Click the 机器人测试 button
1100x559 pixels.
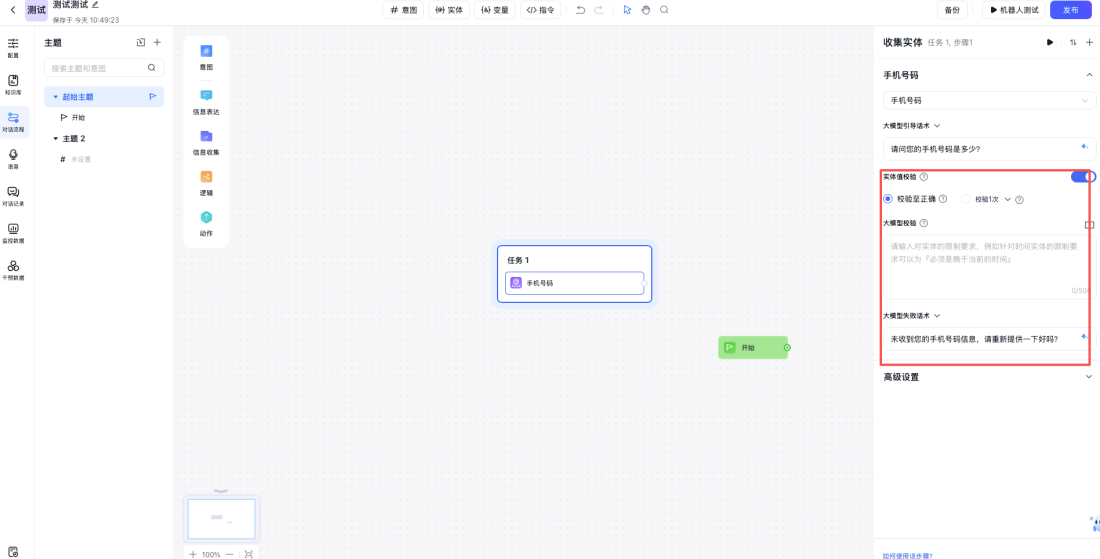1014,10
